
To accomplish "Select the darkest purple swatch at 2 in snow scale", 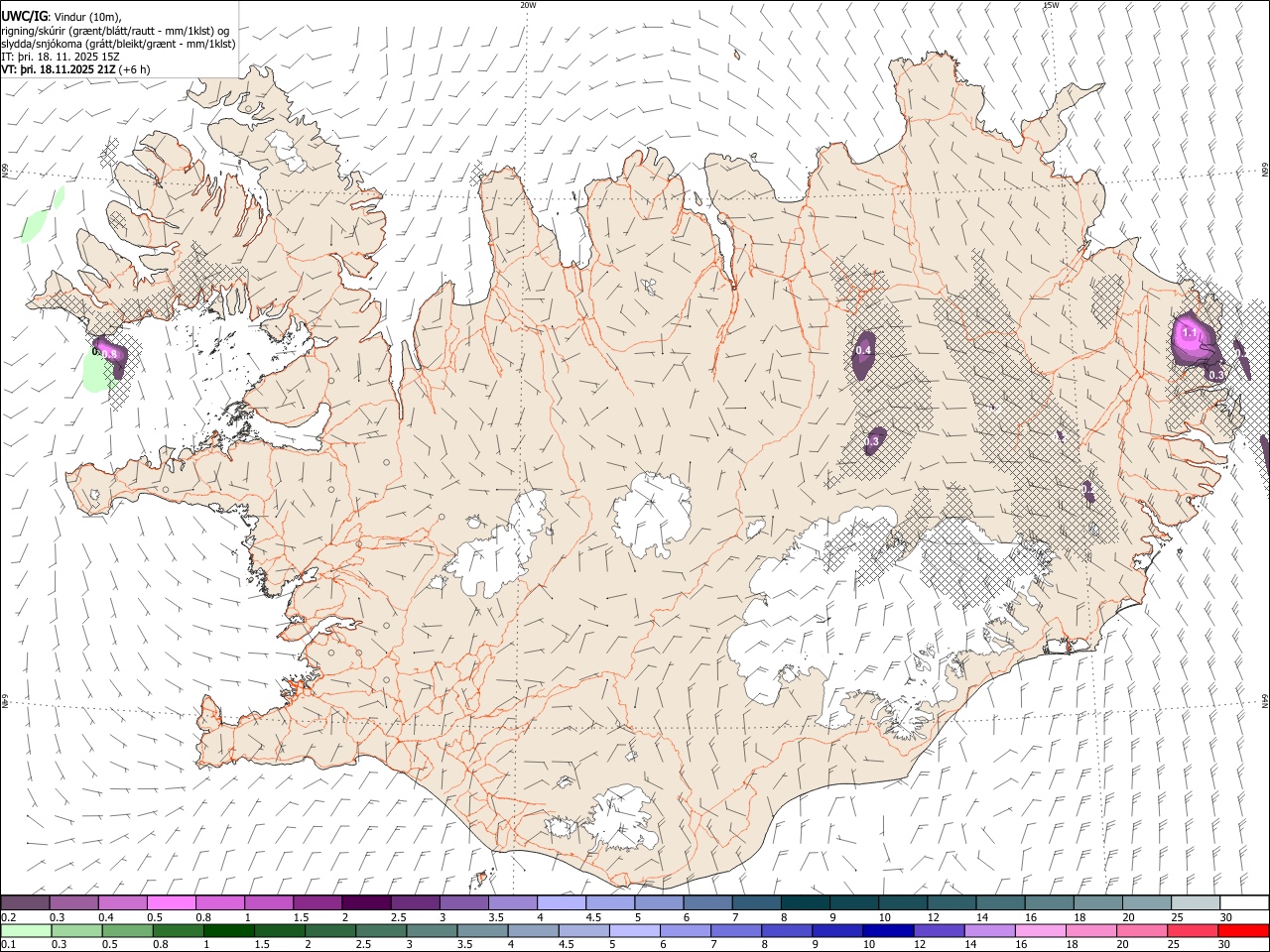I will tap(365, 903).
